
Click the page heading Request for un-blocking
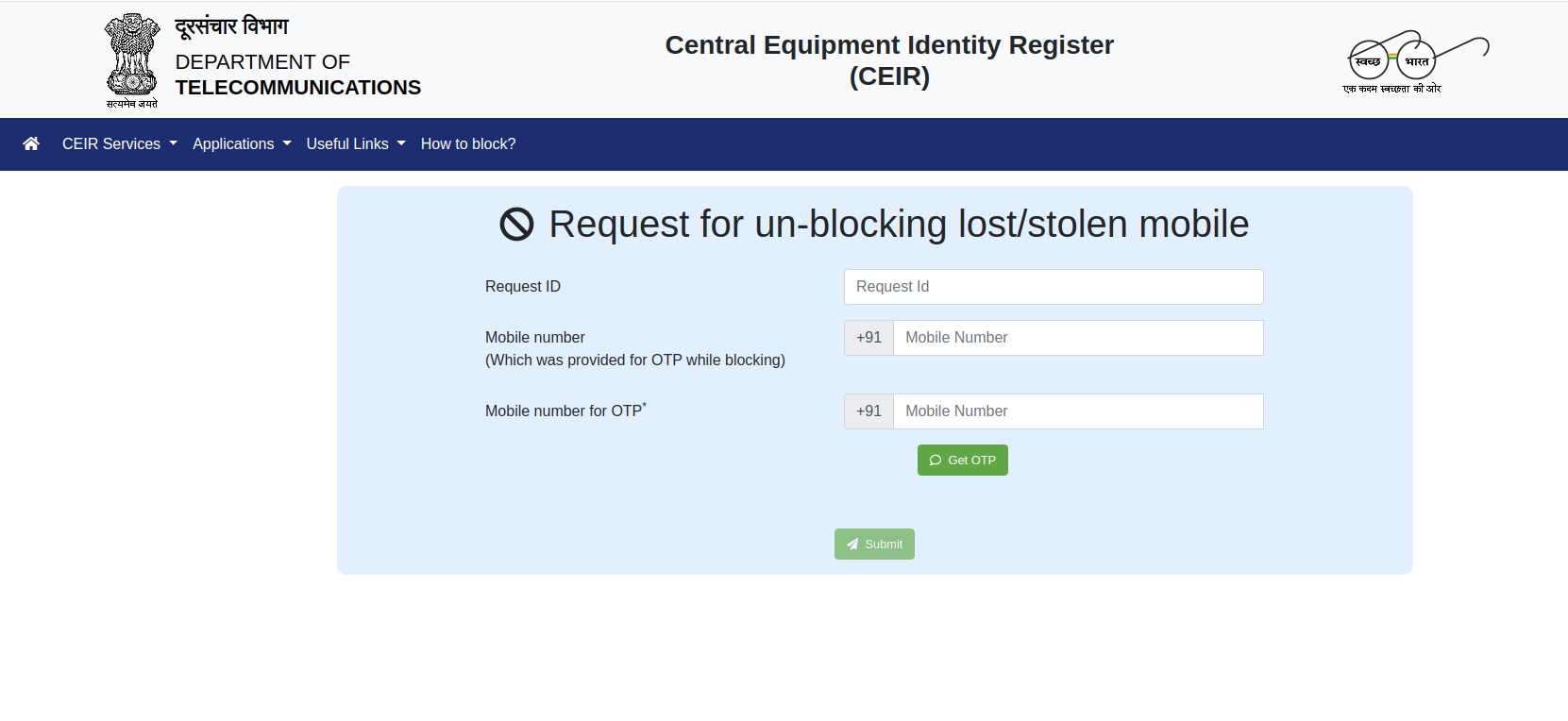(x=898, y=225)
